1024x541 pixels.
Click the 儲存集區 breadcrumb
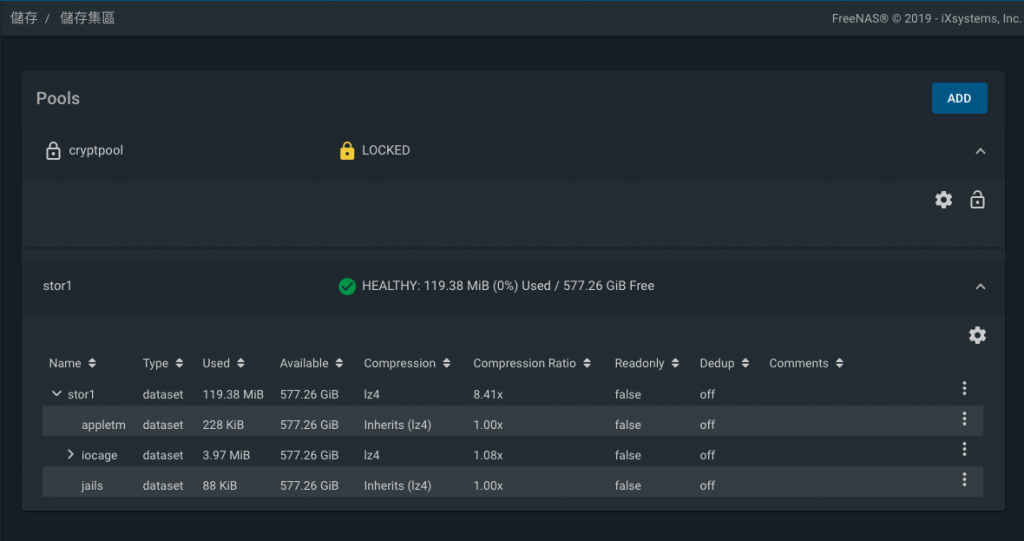coord(88,18)
